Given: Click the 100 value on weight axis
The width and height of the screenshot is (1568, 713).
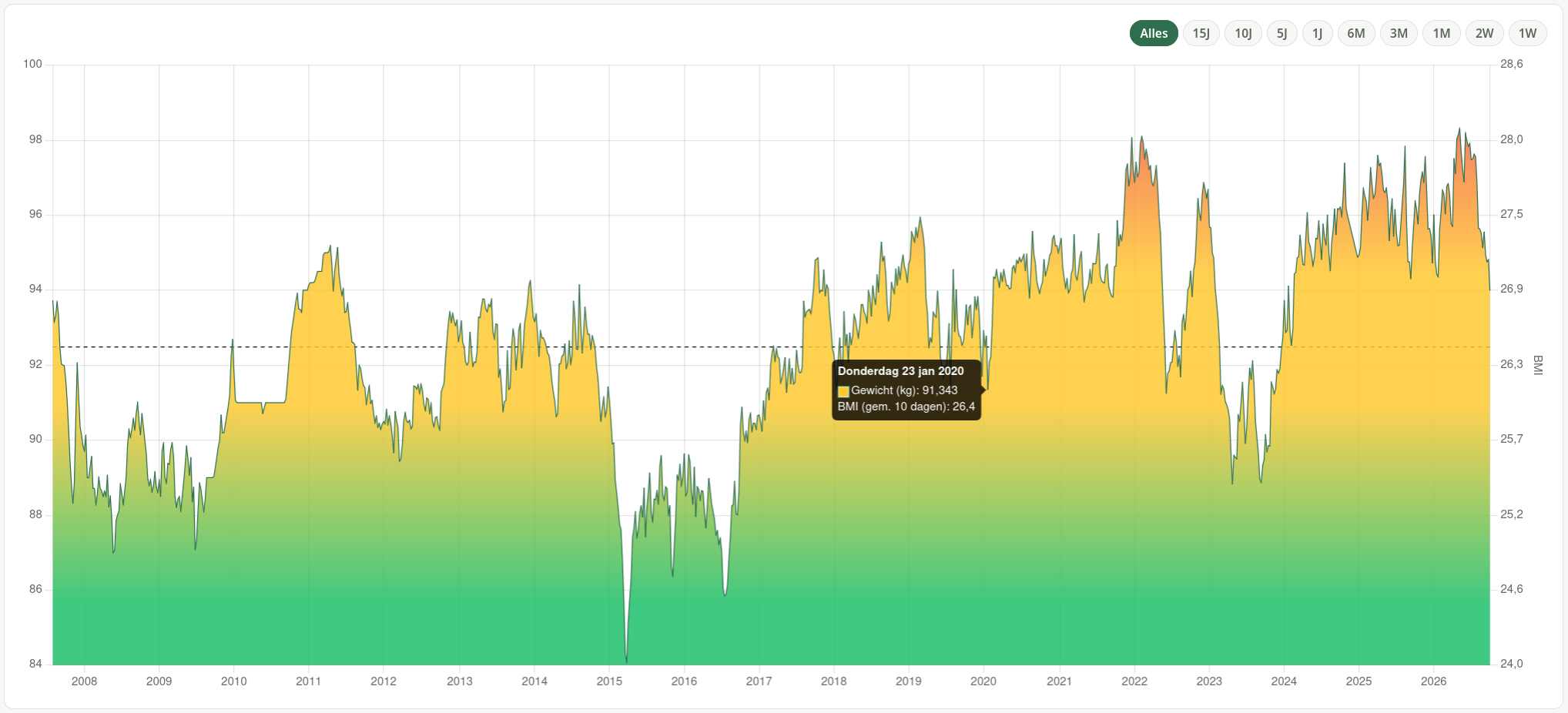Looking at the screenshot, I should [x=32, y=64].
